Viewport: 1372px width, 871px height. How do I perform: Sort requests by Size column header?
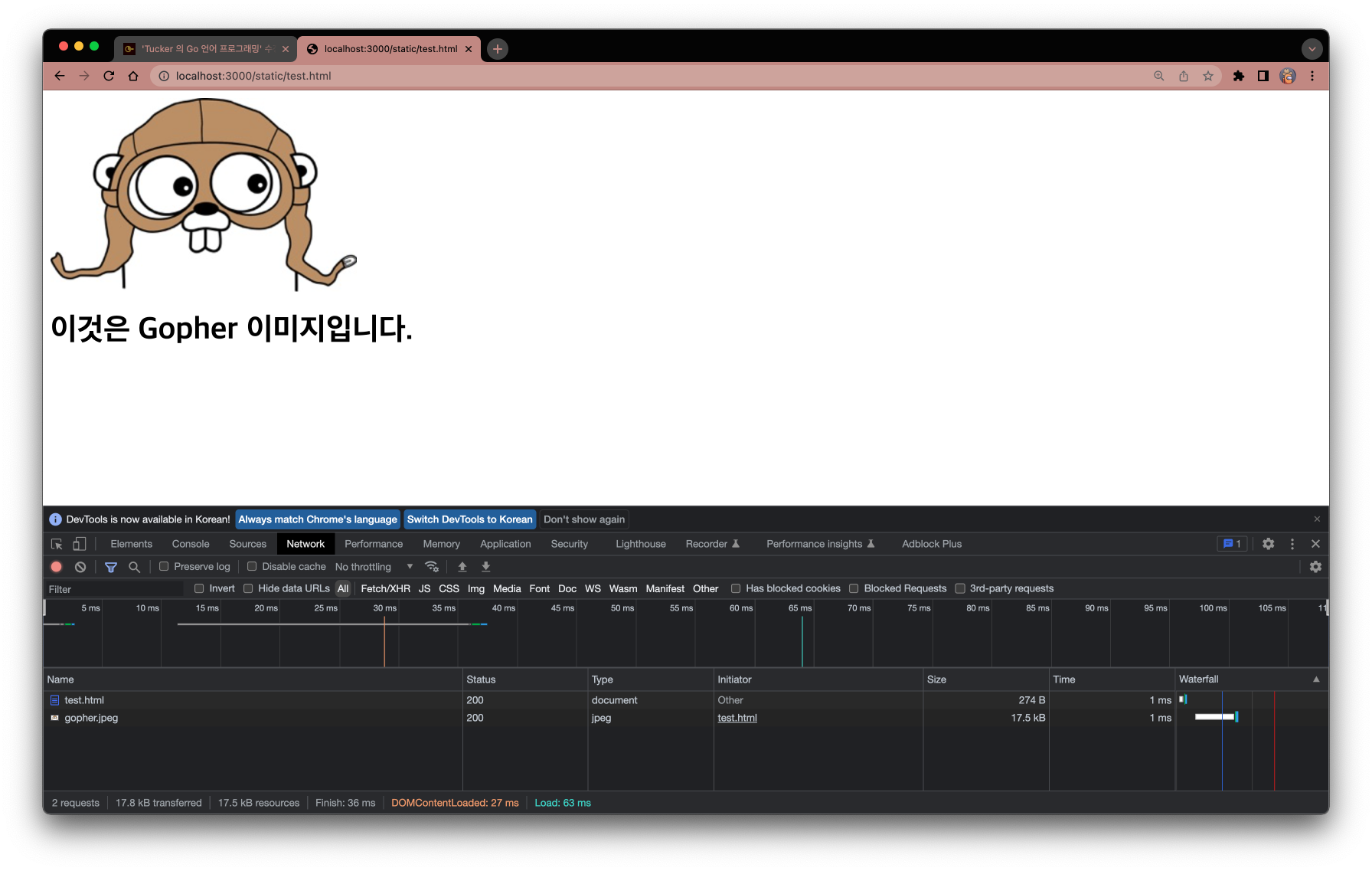[x=985, y=679]
